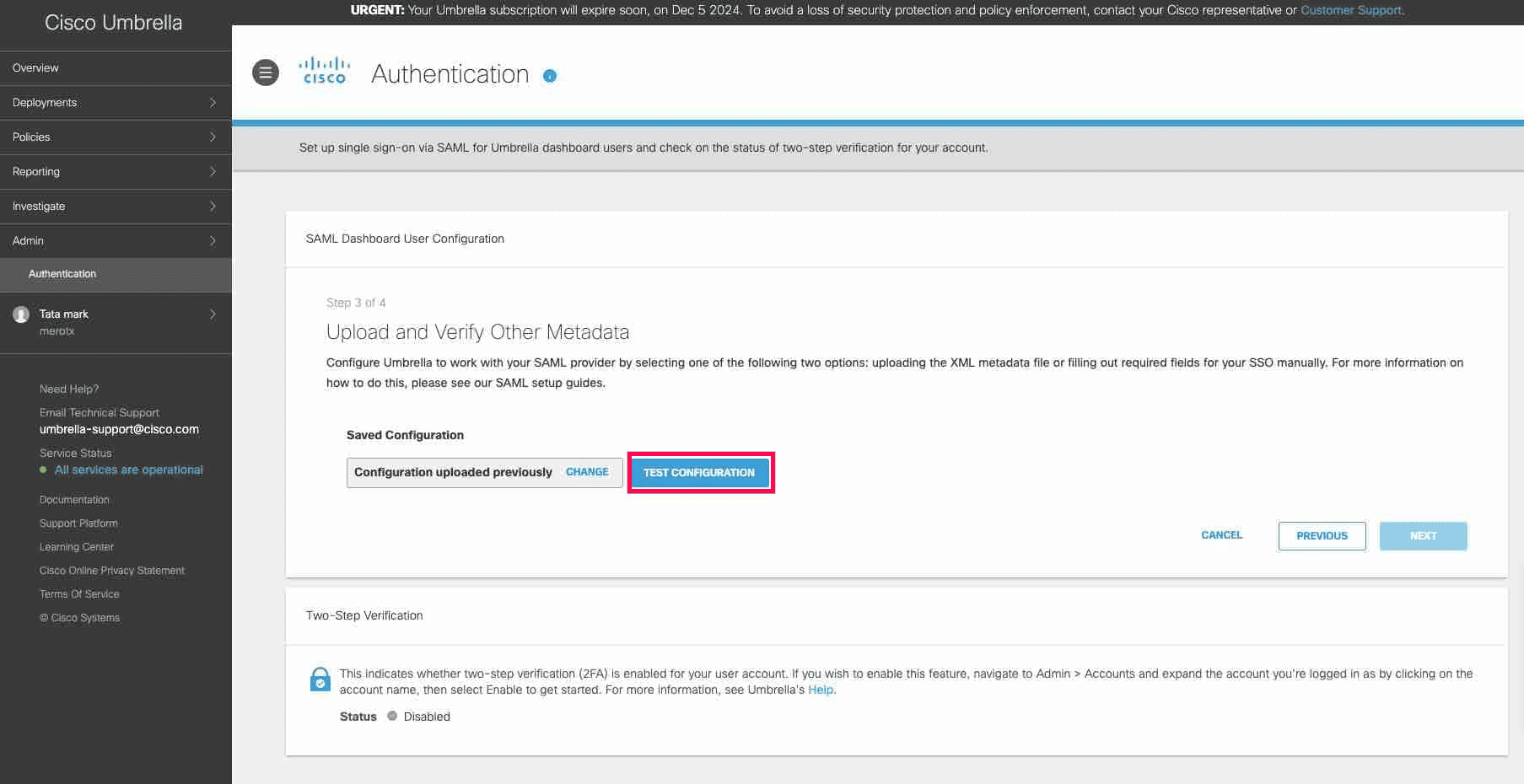This screenshot has height=784, width=1524.
Task: Click the two-step verification lock icon
Action: coord(320,679)
